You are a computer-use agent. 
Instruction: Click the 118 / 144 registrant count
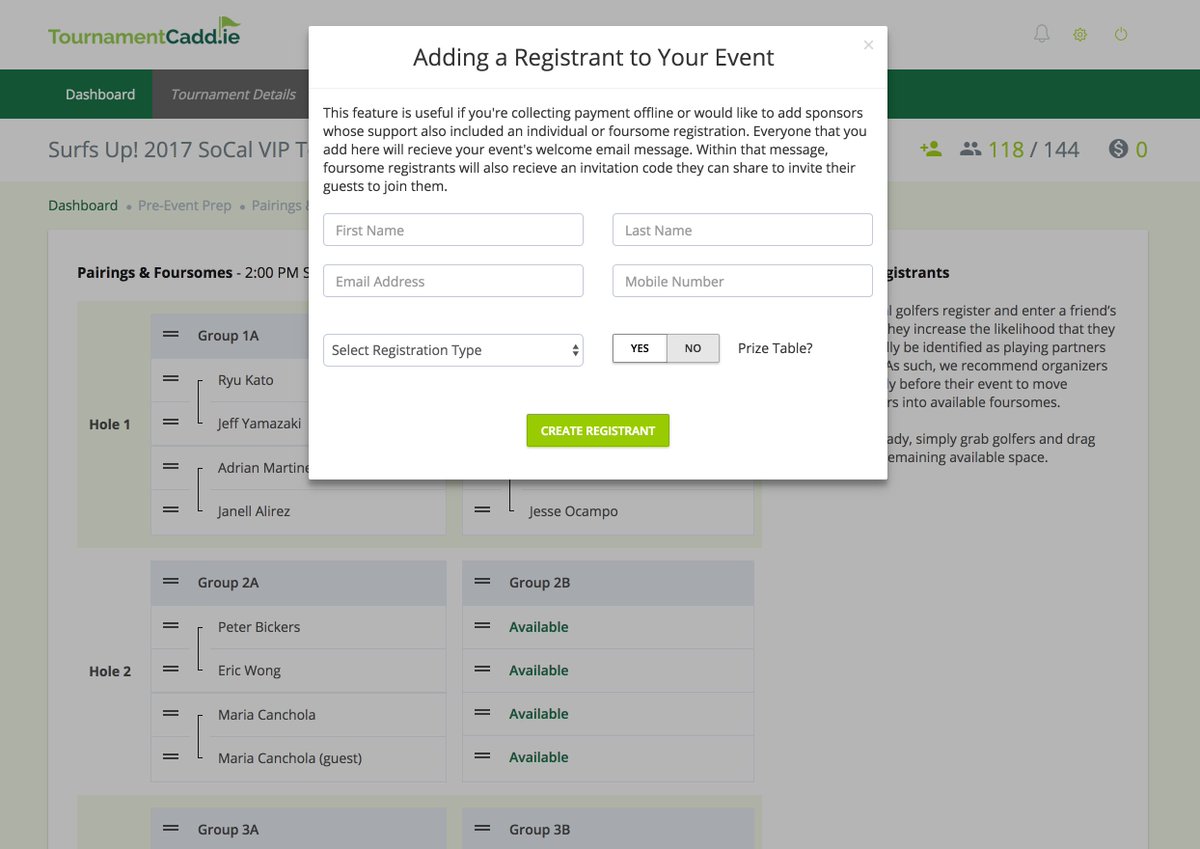click(x=1034, y=149)
